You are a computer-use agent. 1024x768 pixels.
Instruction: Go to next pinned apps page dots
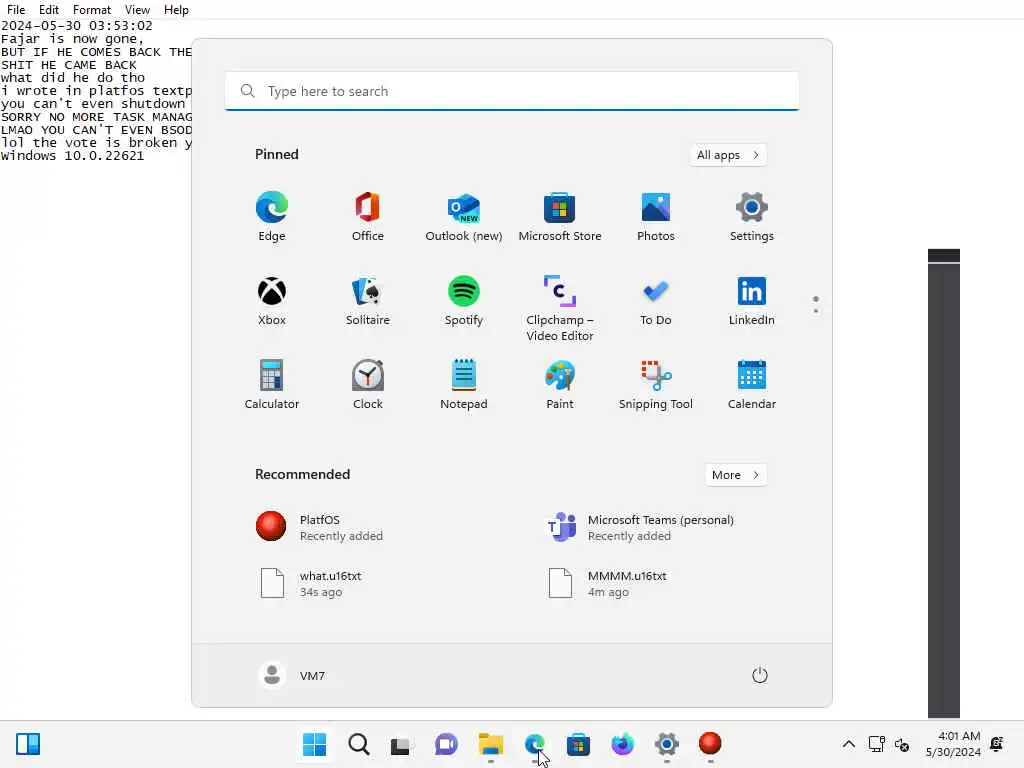click(816, 305)
